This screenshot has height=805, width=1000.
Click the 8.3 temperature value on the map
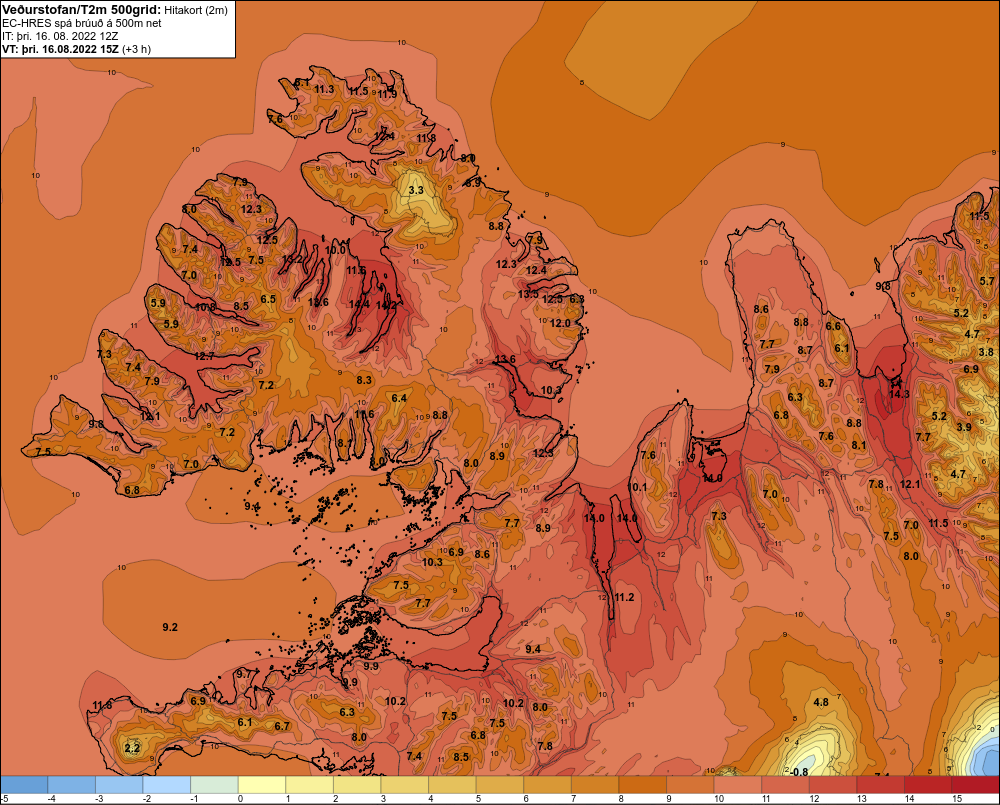(x=364, y=380)
